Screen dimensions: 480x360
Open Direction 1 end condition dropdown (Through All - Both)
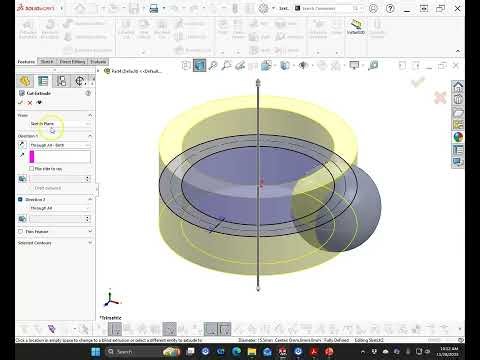60,145
